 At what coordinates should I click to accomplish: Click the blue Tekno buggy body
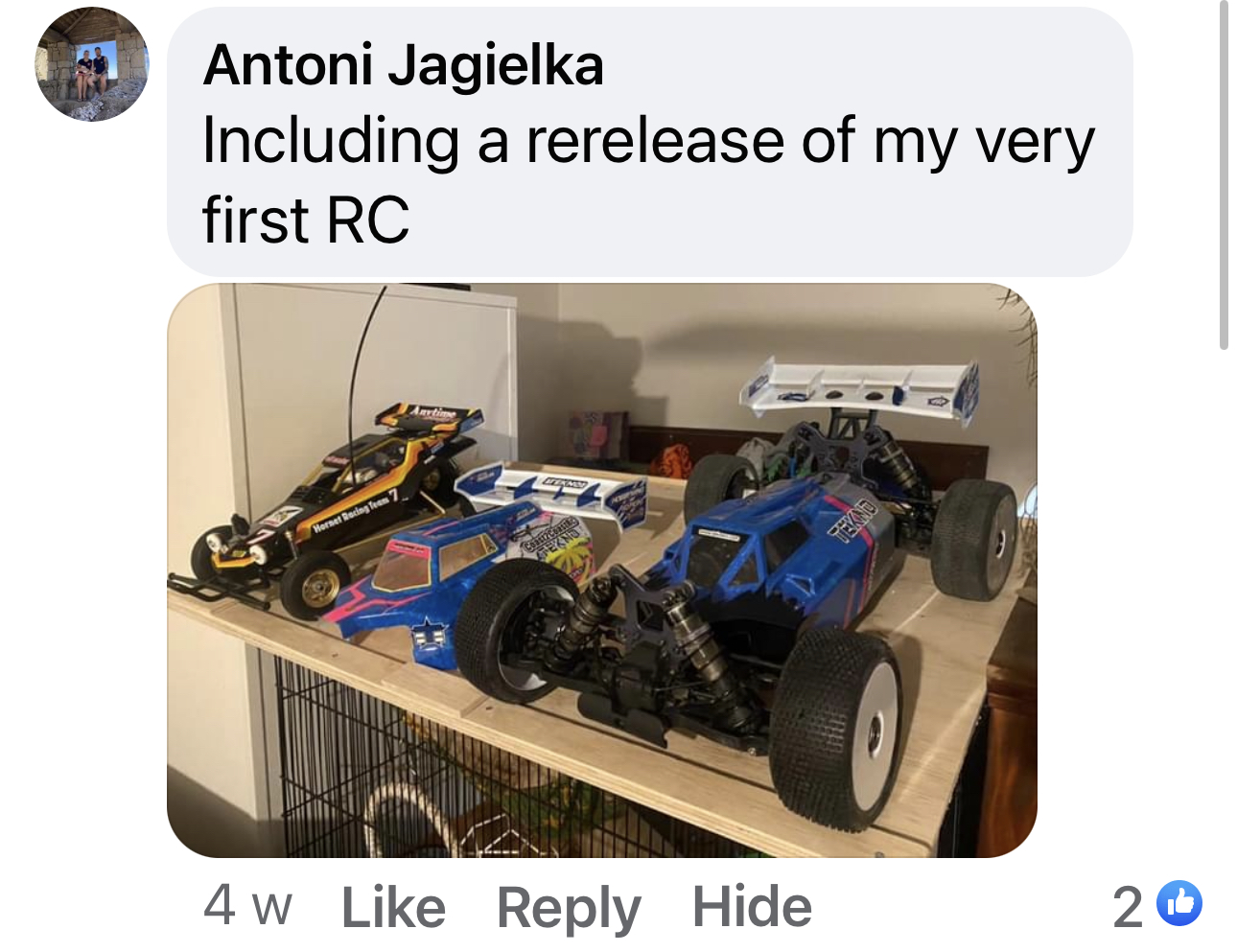pyautogui.click(x=767, y=556)
